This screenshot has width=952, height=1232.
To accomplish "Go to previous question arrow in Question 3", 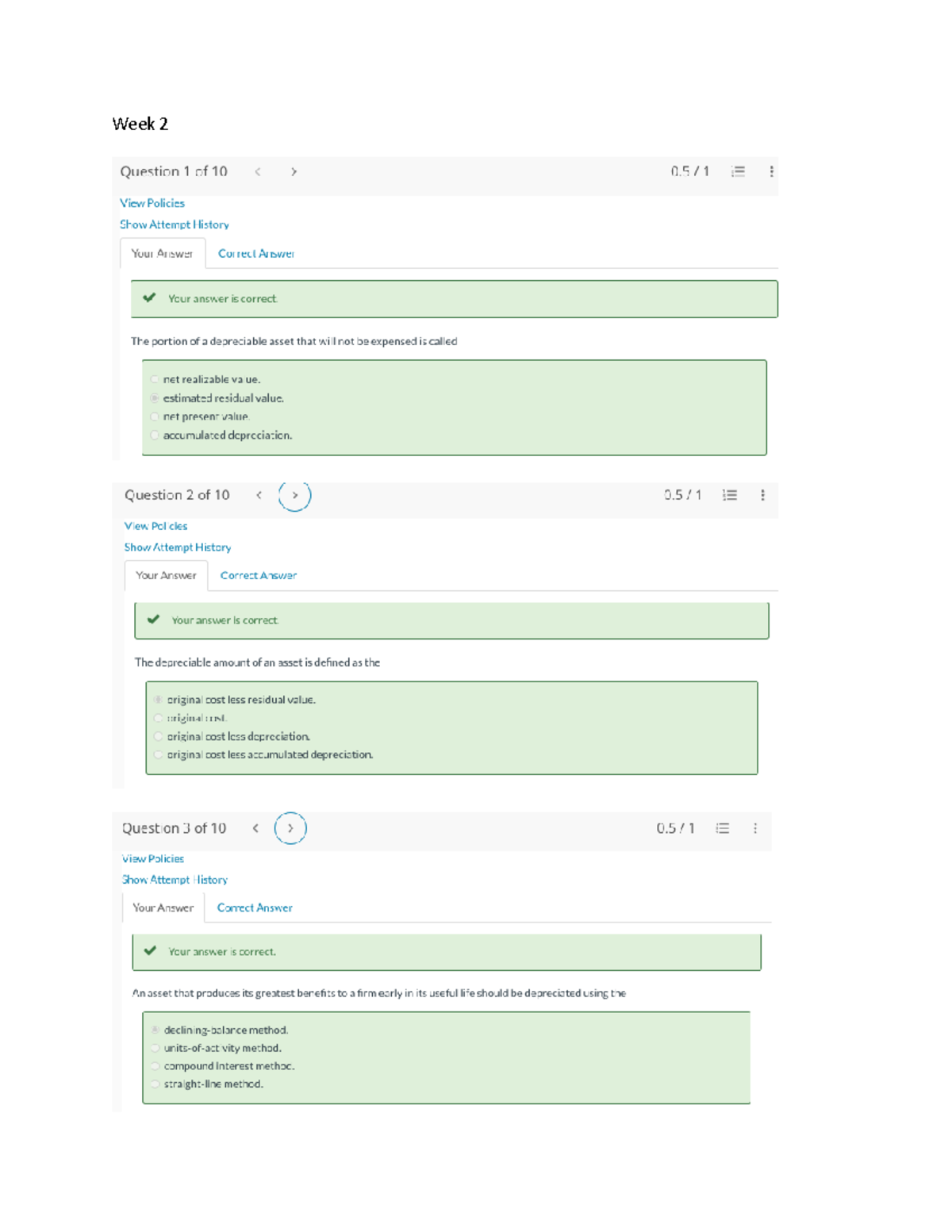I will tap(255, 828).
